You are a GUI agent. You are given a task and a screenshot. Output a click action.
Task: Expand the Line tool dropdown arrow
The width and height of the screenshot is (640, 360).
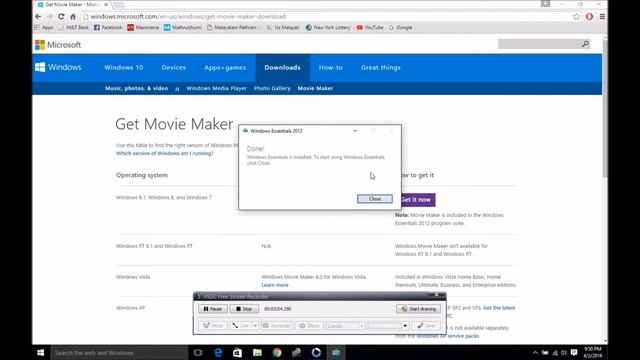pos(255,326)
